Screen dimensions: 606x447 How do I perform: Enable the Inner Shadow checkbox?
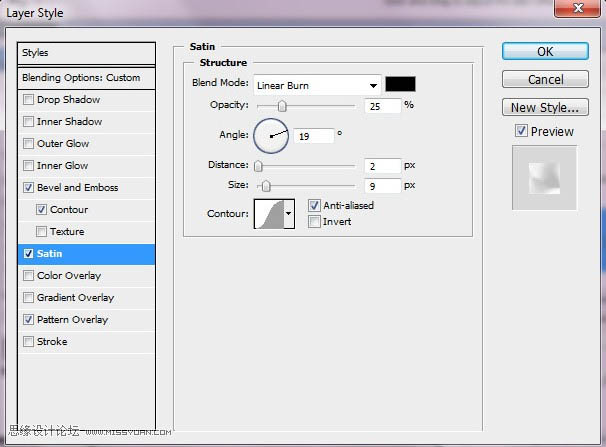pos(28,122)
